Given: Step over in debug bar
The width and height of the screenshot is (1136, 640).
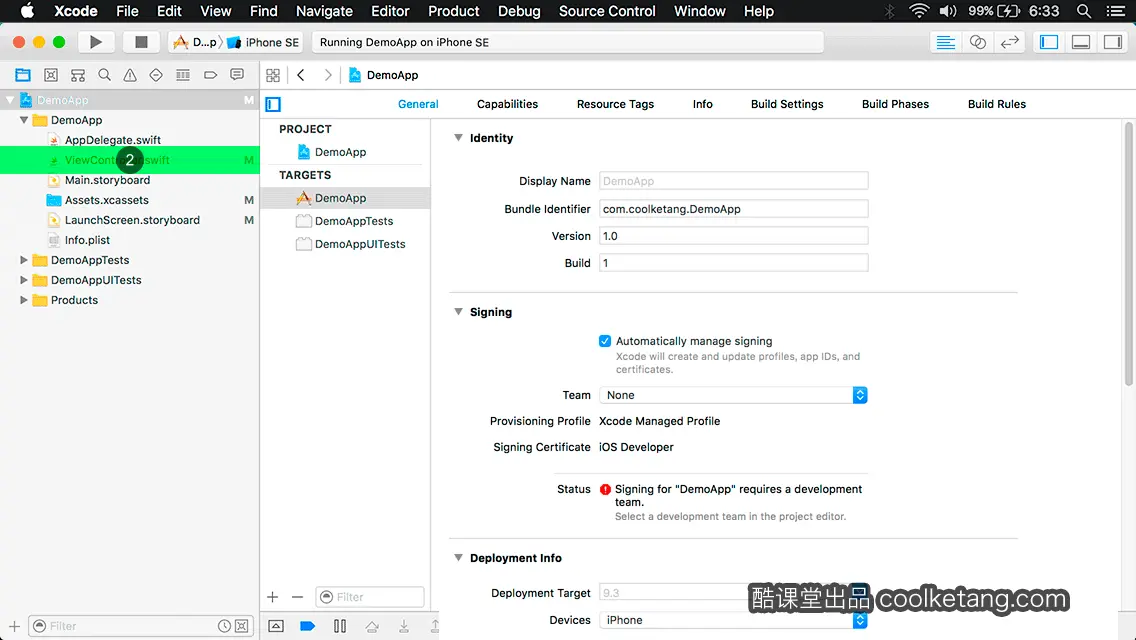Looking at the screenshot, I should (372, 626).
